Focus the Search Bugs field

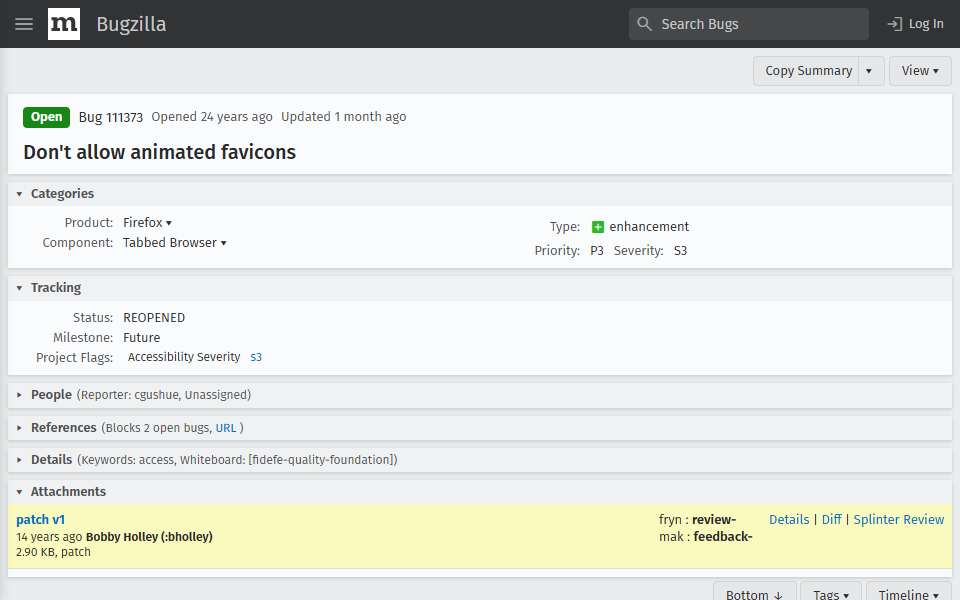[748, 24]
